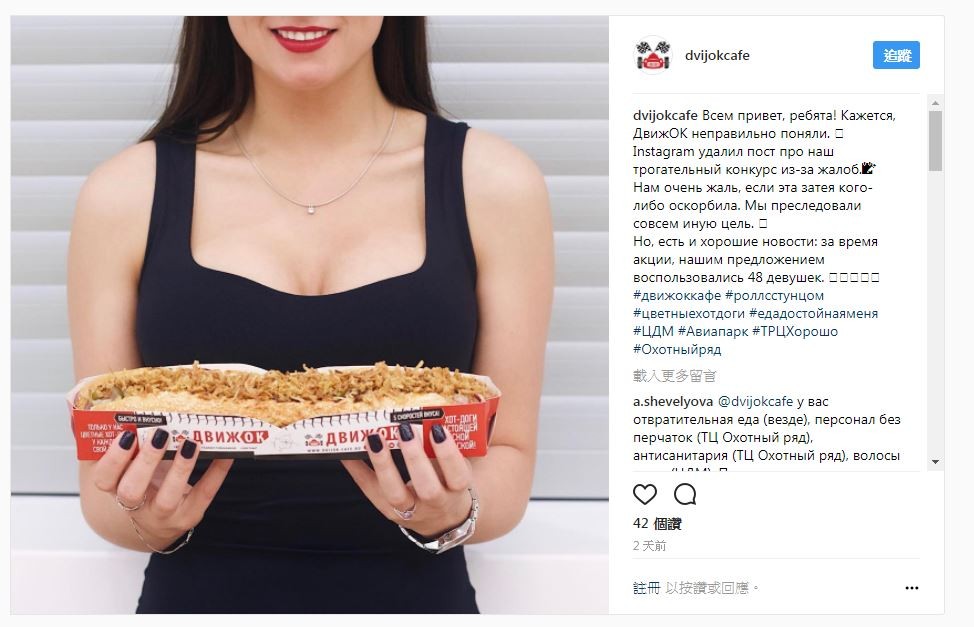Click the register link beside comment prompt
974x627 pixels.
pyautogui.click(x=646, y=588)
